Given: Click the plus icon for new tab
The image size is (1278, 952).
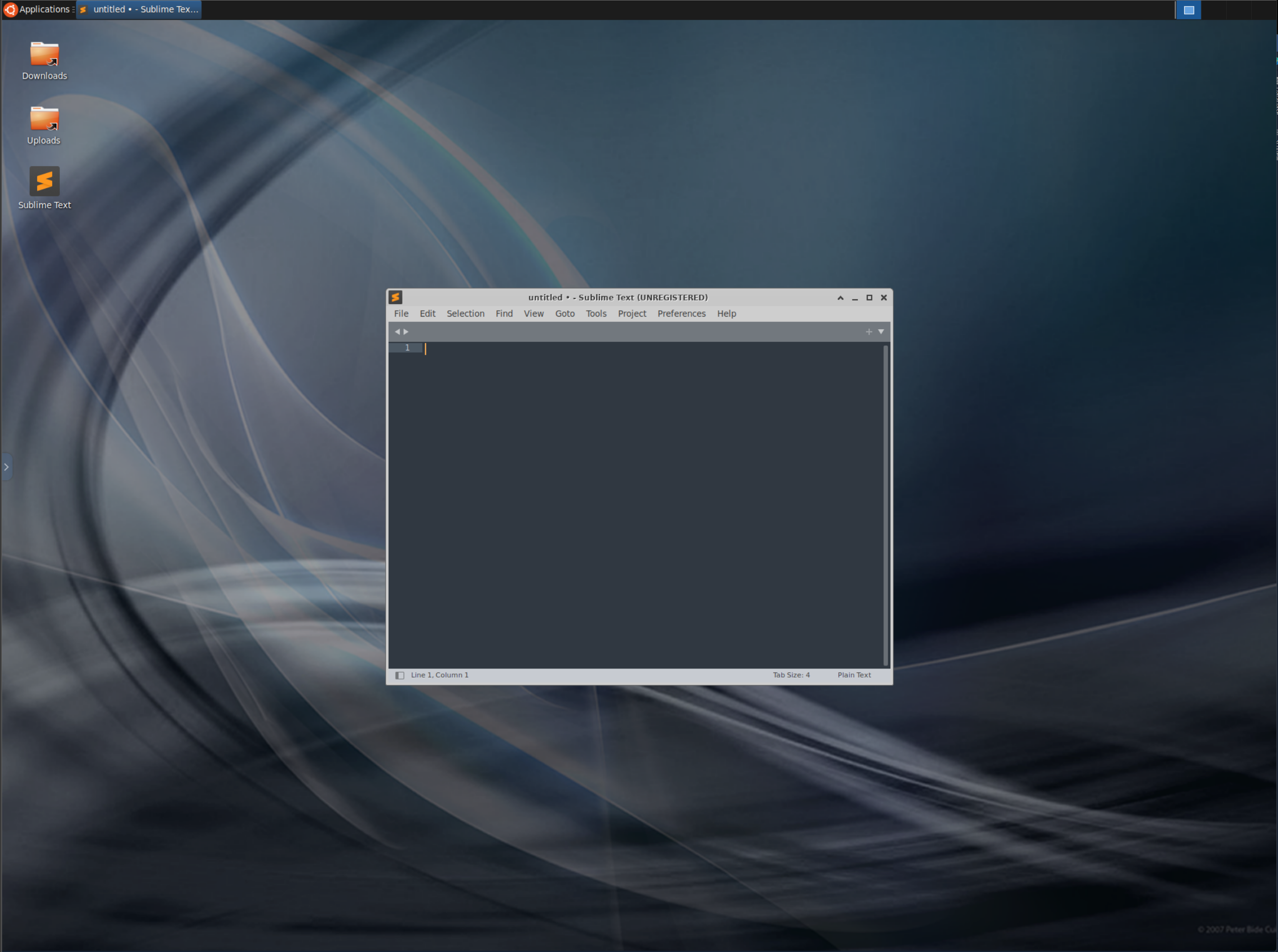Looking at the screenshot, I should tap(869, 331).
